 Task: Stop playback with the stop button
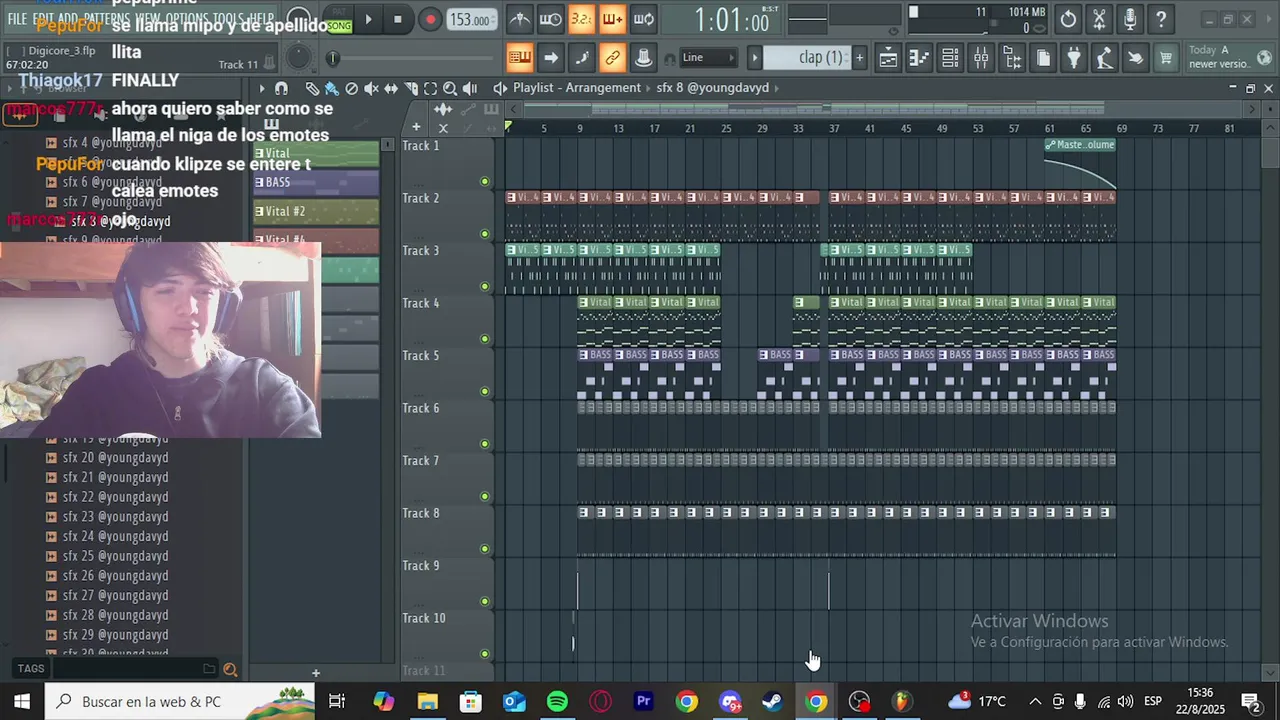398,19
